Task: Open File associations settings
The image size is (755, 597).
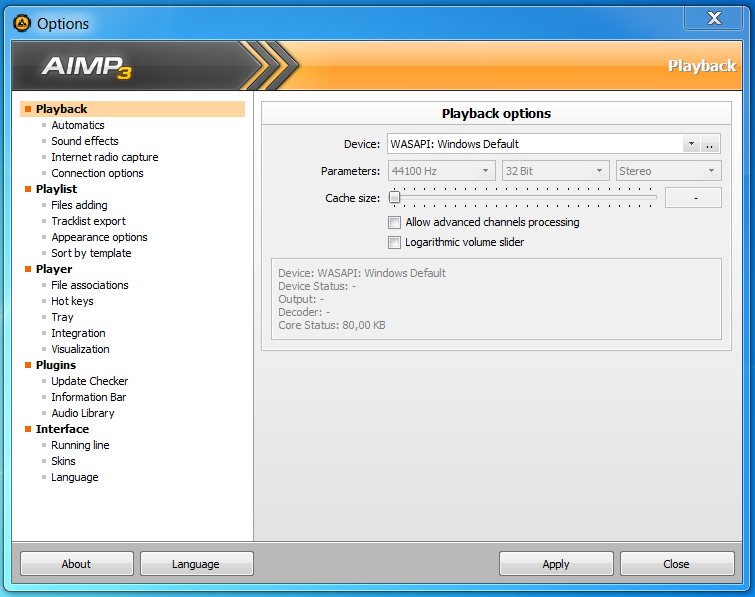Action: tap(90, 285)
